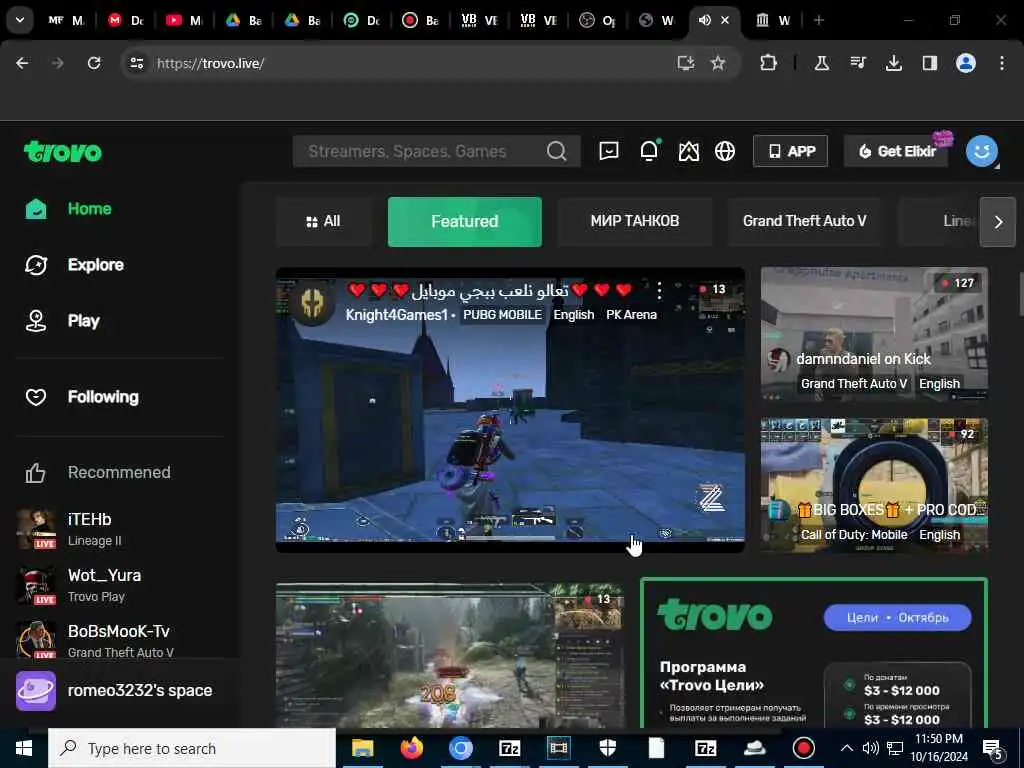Click the Following heart icon
This screenshot has height=768, width=1024.
coord(36,396)
